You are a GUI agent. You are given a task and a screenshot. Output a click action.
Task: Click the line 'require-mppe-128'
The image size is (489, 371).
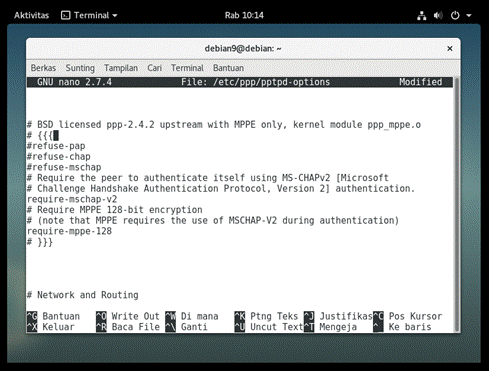click(x=69, y=231)
